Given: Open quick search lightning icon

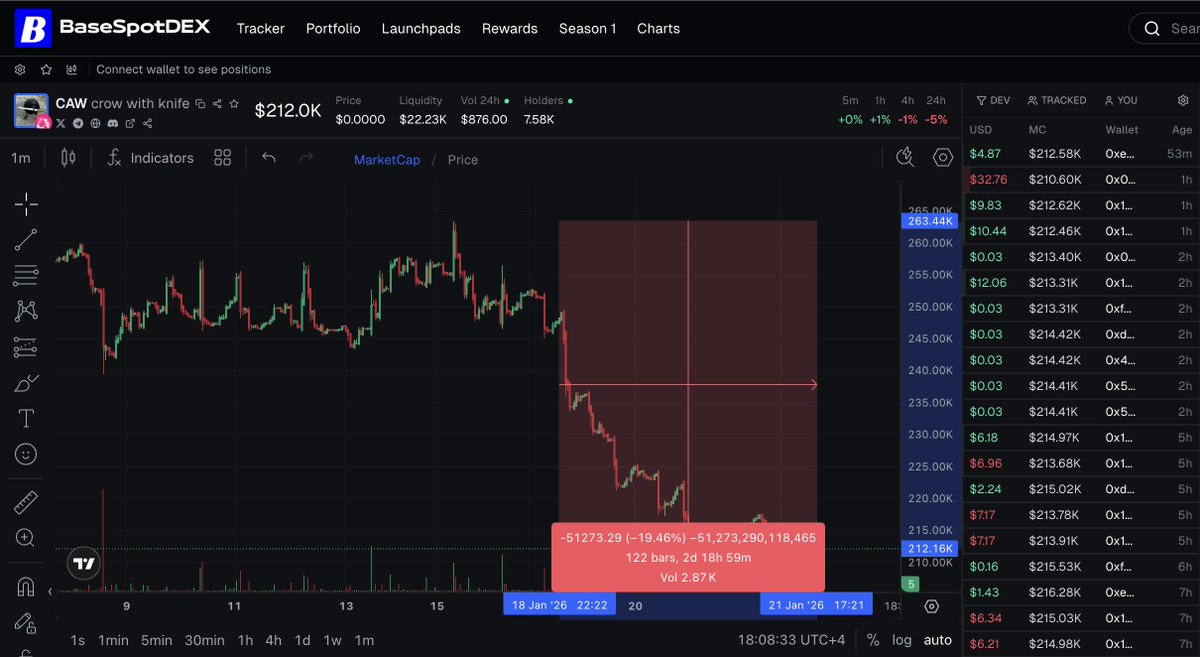Looking at the screenshot, I should tap(905, 157).
